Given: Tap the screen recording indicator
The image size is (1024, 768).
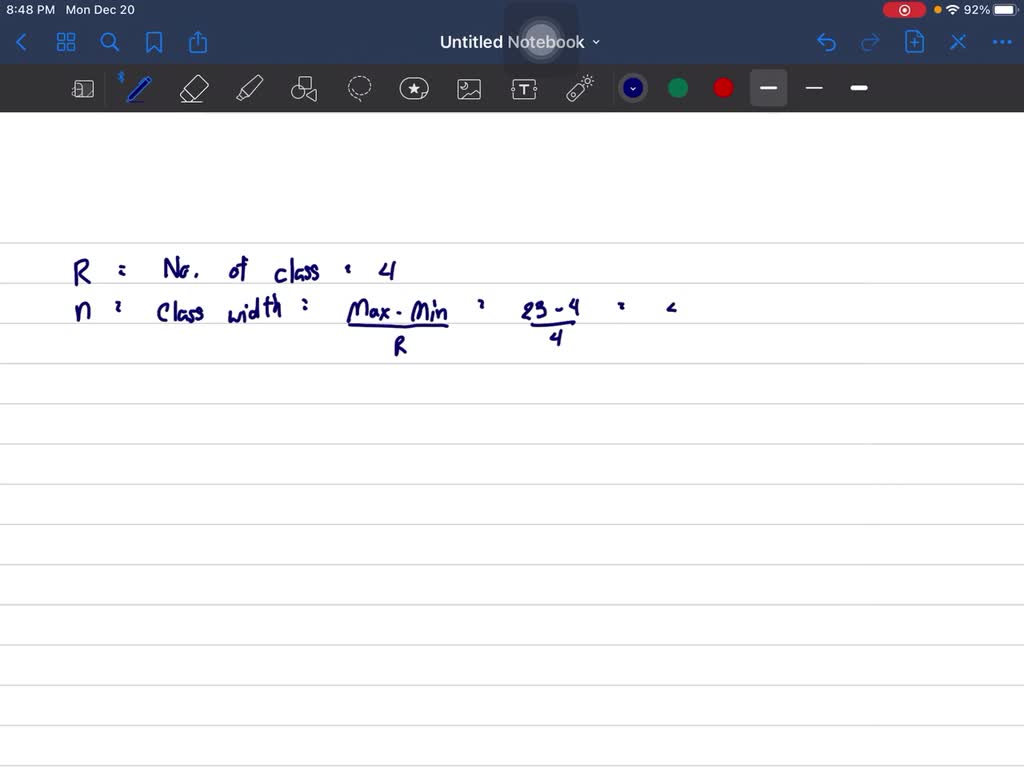Looking at the screenshot, I should tap(904, 10).
